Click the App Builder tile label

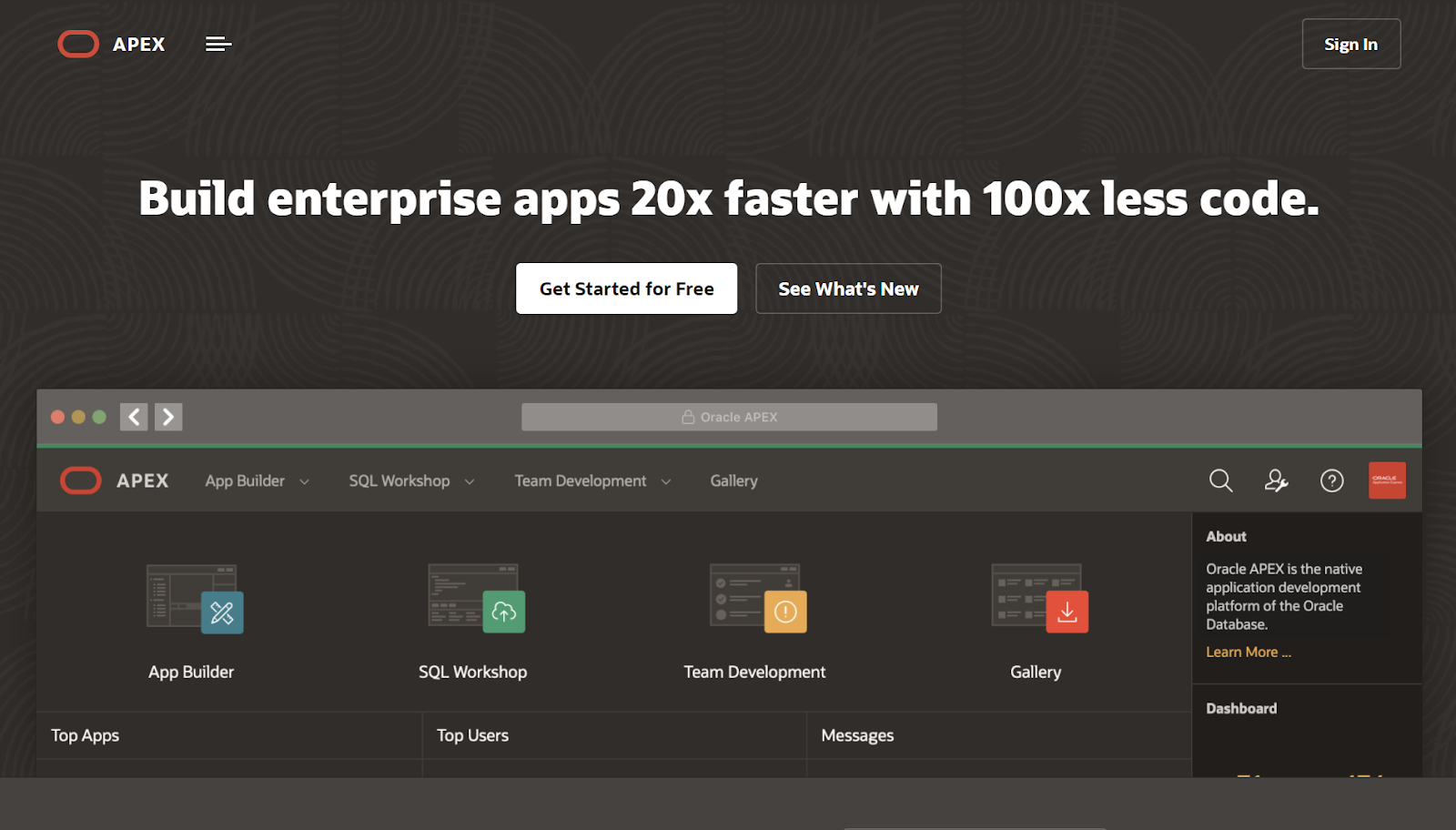tap(191, 672)
